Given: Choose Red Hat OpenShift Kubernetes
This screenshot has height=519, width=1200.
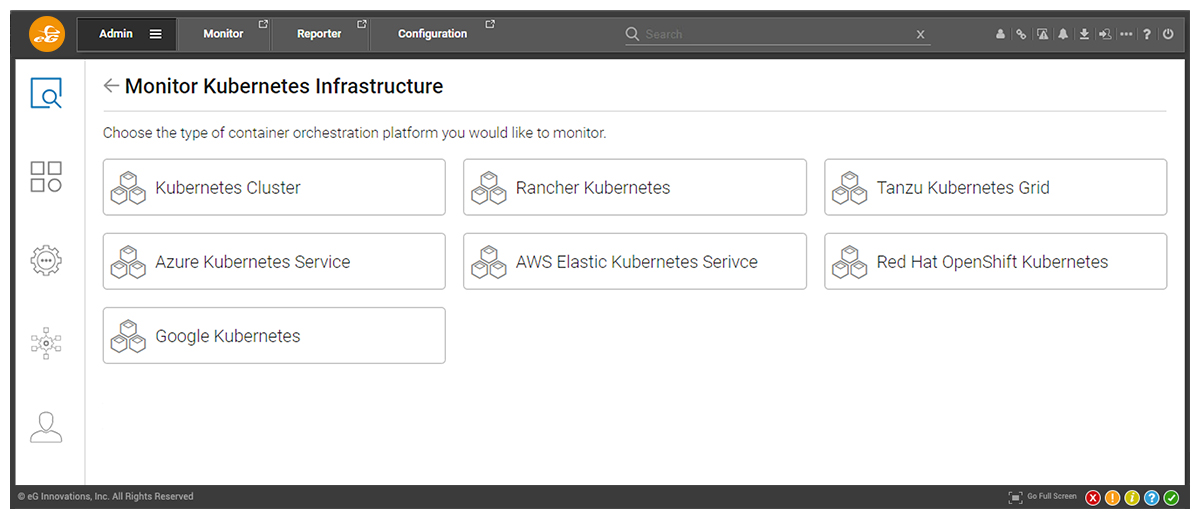Looking at the screenshot, I should click(995, 262).
